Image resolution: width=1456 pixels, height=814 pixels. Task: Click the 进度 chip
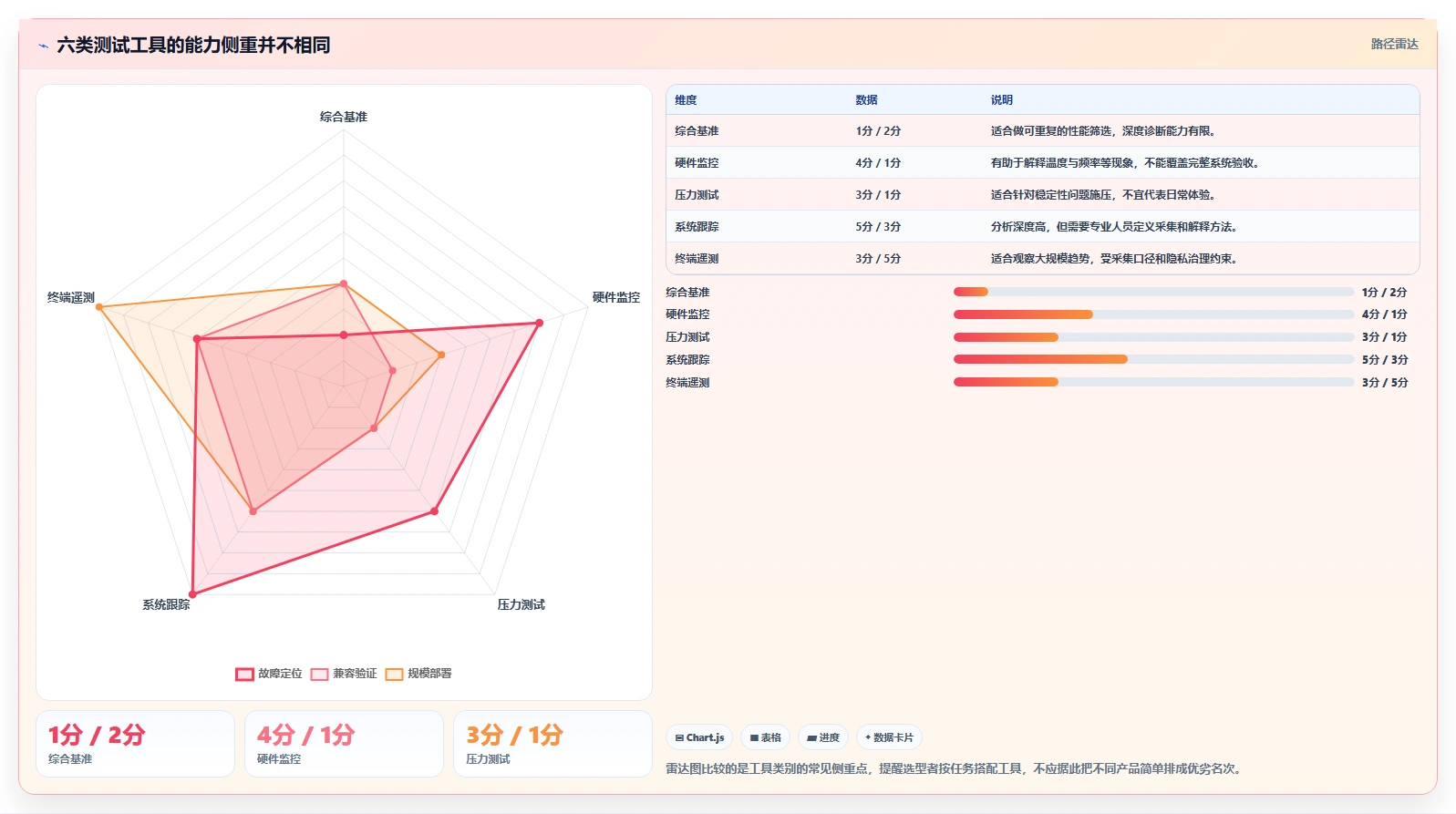[x=823, y=737]
